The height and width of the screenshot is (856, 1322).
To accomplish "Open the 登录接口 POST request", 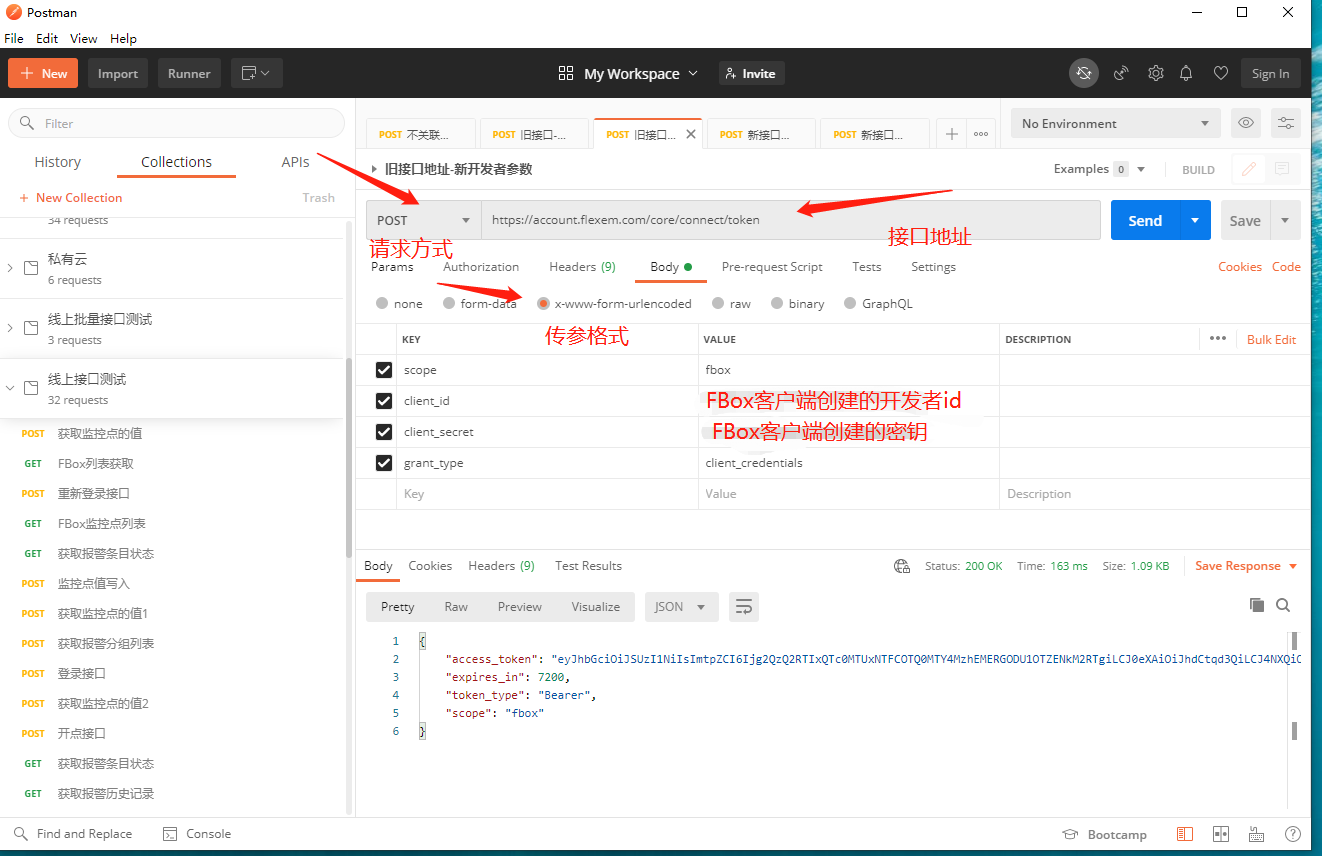I will [x=82, y=673].
